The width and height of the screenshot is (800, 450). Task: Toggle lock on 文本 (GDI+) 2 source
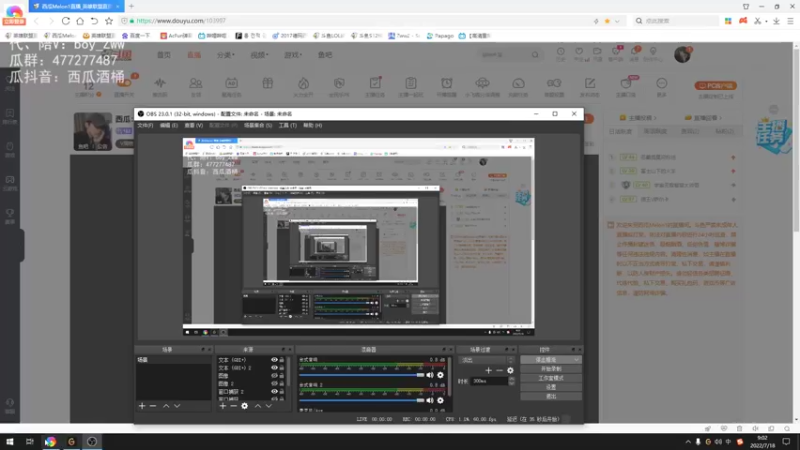(x=282, y=368)
